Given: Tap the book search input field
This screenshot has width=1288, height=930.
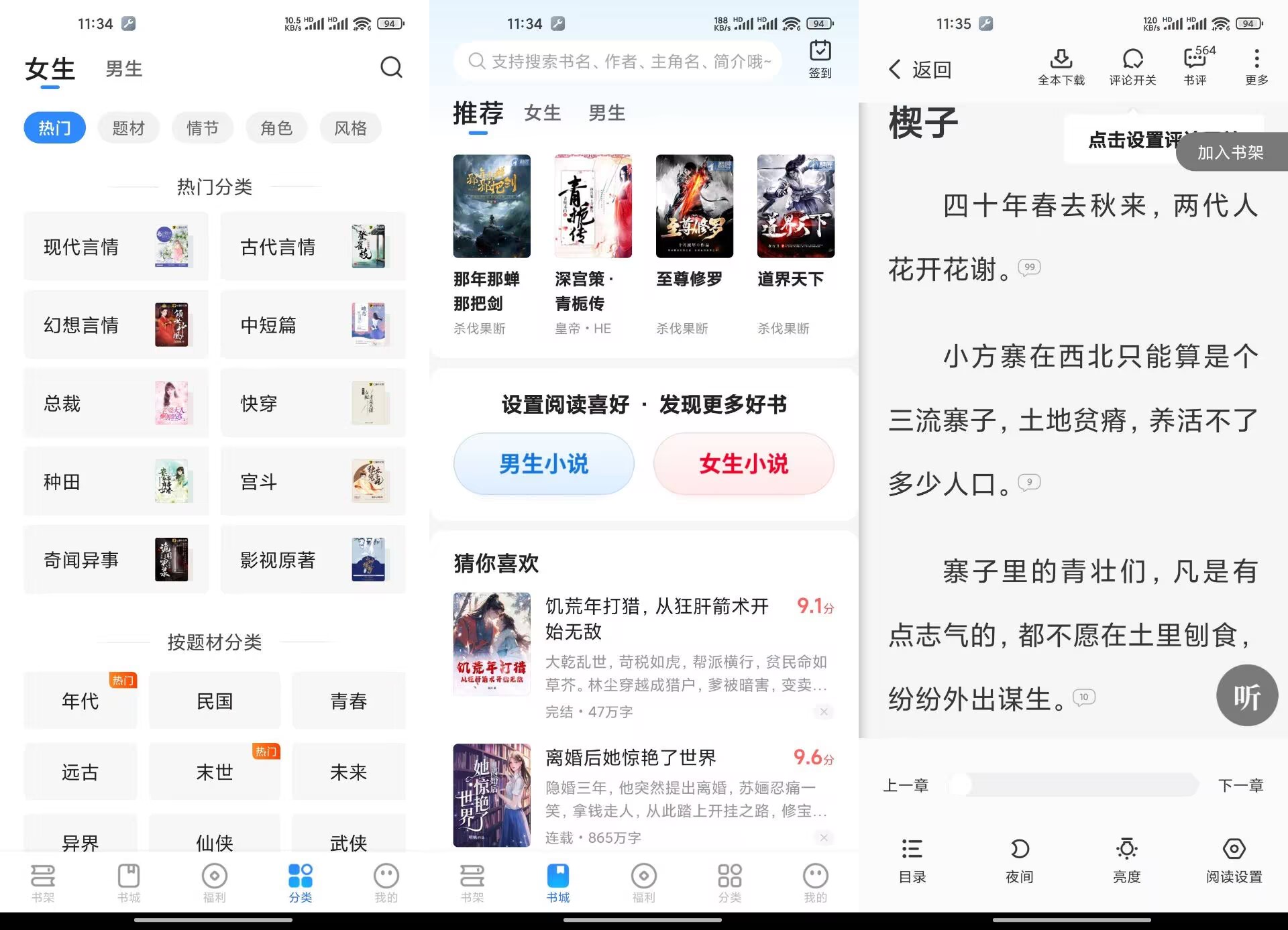Looking at the screenshot, I should (x=618, y=62).
